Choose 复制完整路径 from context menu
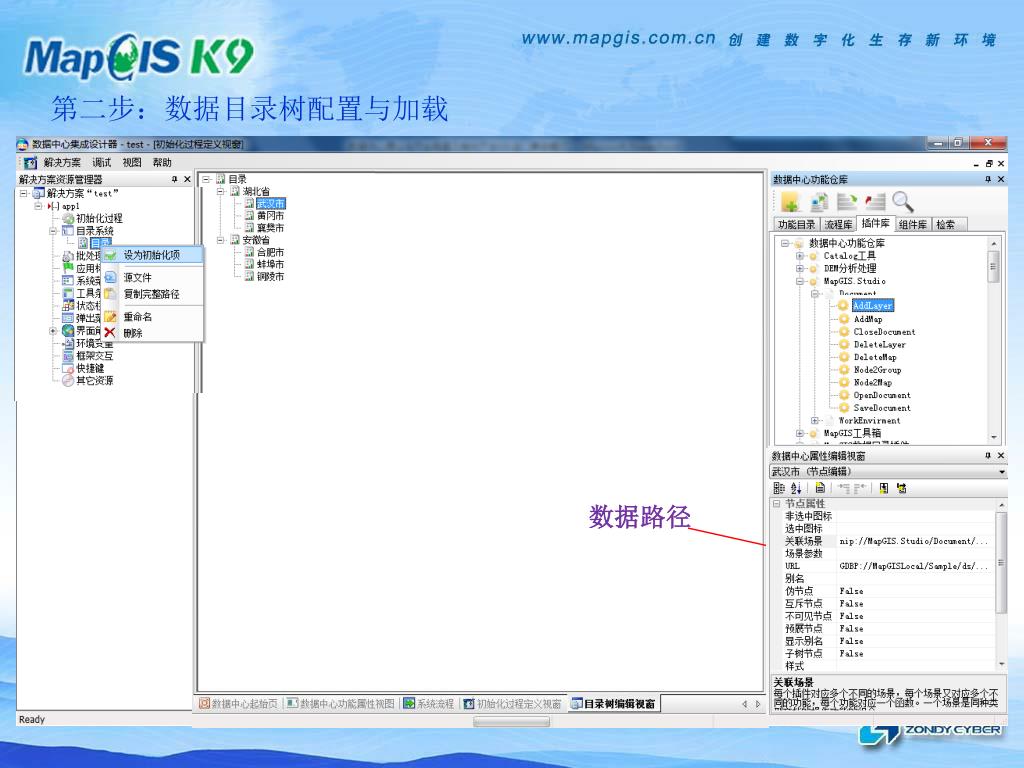 click(152, 294)
